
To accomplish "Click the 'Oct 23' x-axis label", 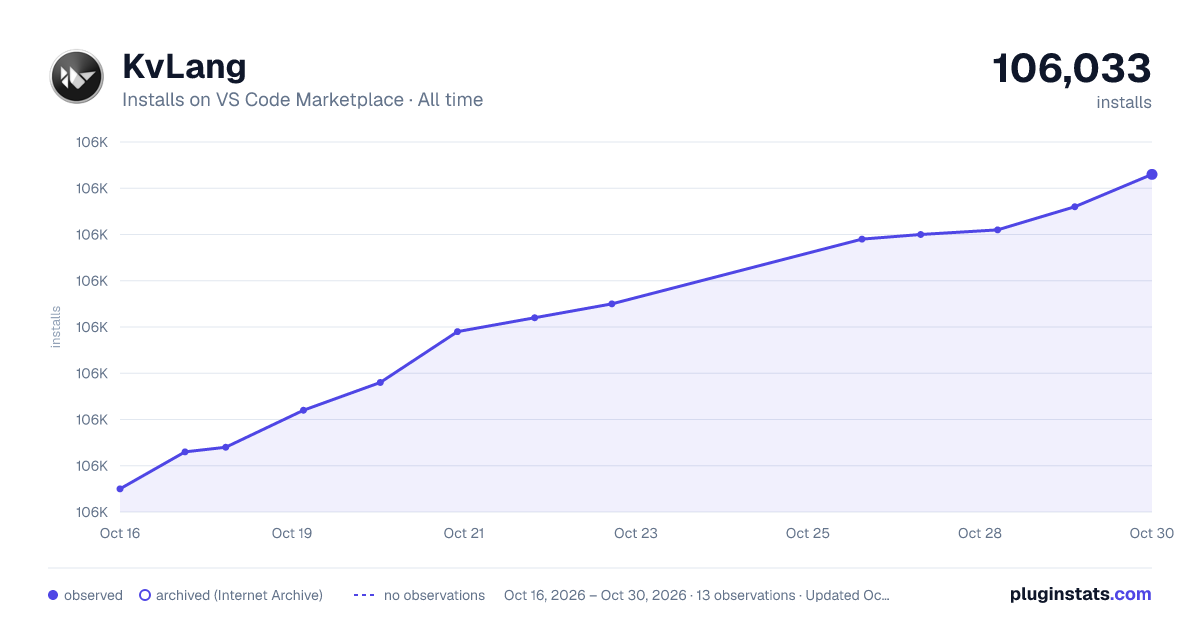I will point(636,533).
